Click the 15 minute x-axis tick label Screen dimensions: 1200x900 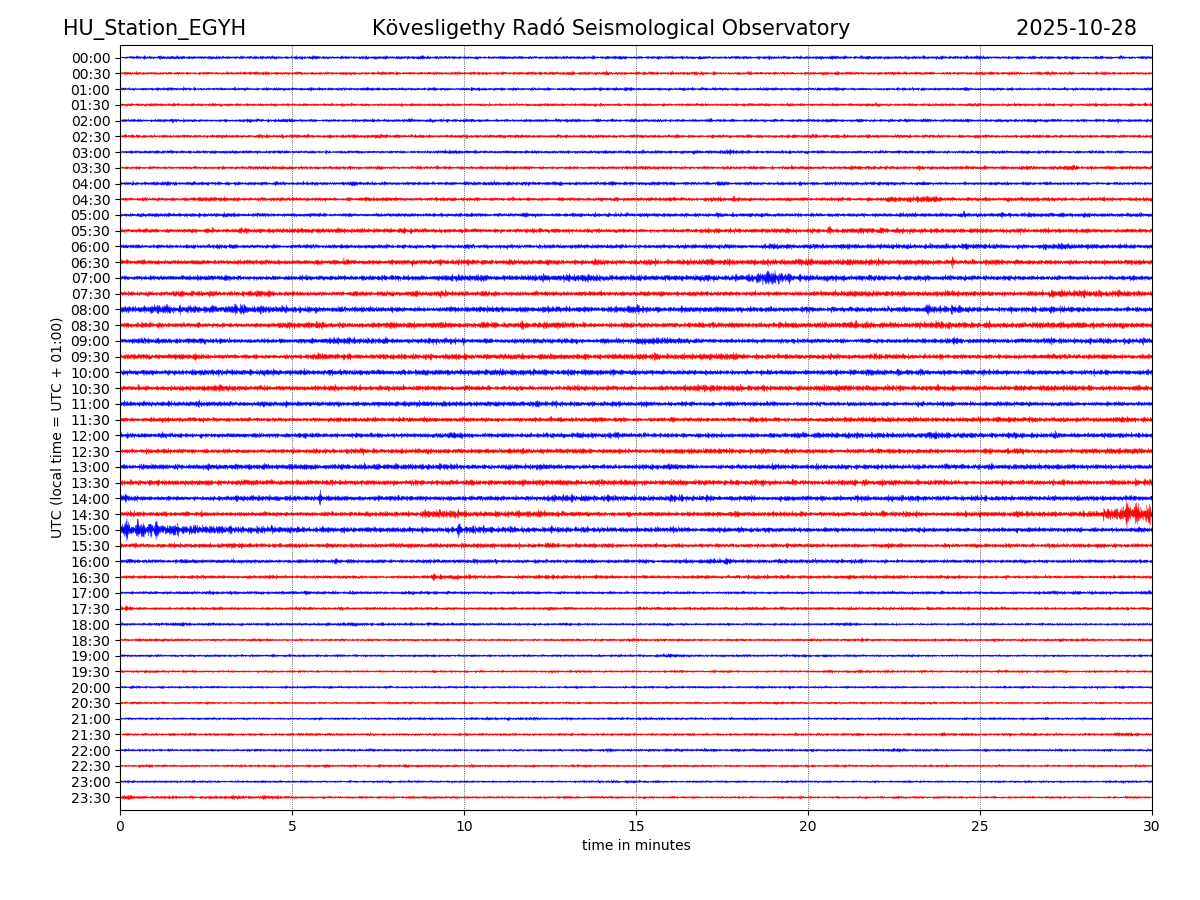(x=636, y=826)
